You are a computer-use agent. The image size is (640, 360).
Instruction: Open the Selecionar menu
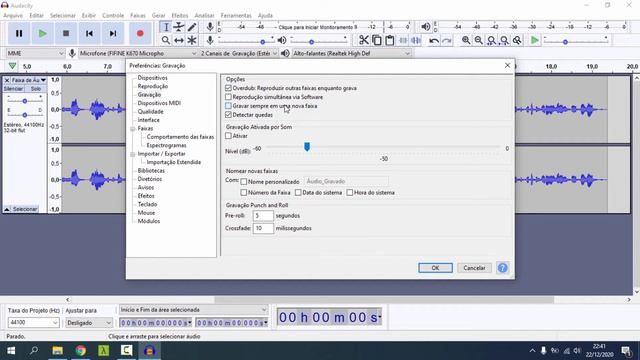point(62,16)
